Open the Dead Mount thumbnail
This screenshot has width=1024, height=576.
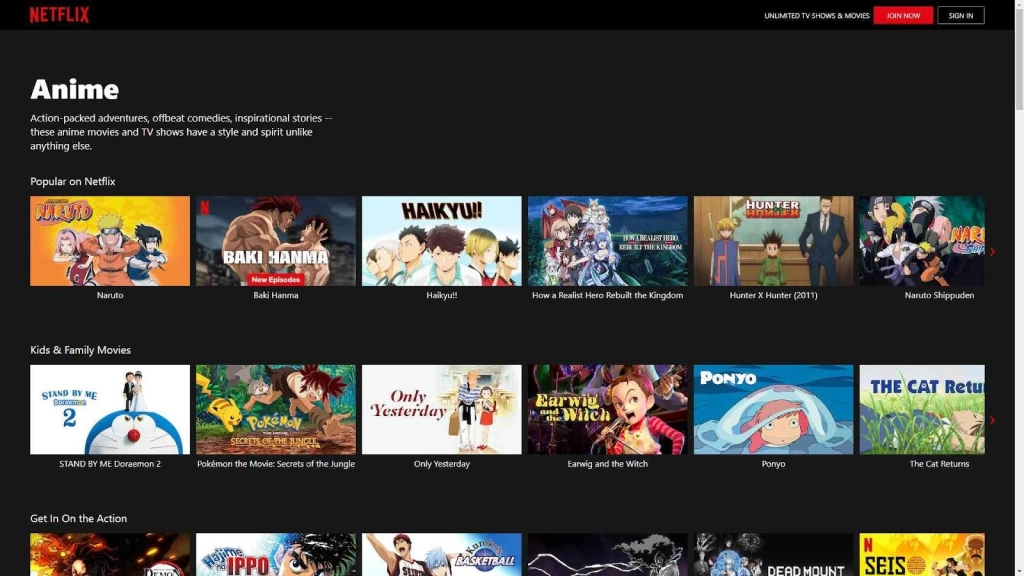tap(773, 554)
